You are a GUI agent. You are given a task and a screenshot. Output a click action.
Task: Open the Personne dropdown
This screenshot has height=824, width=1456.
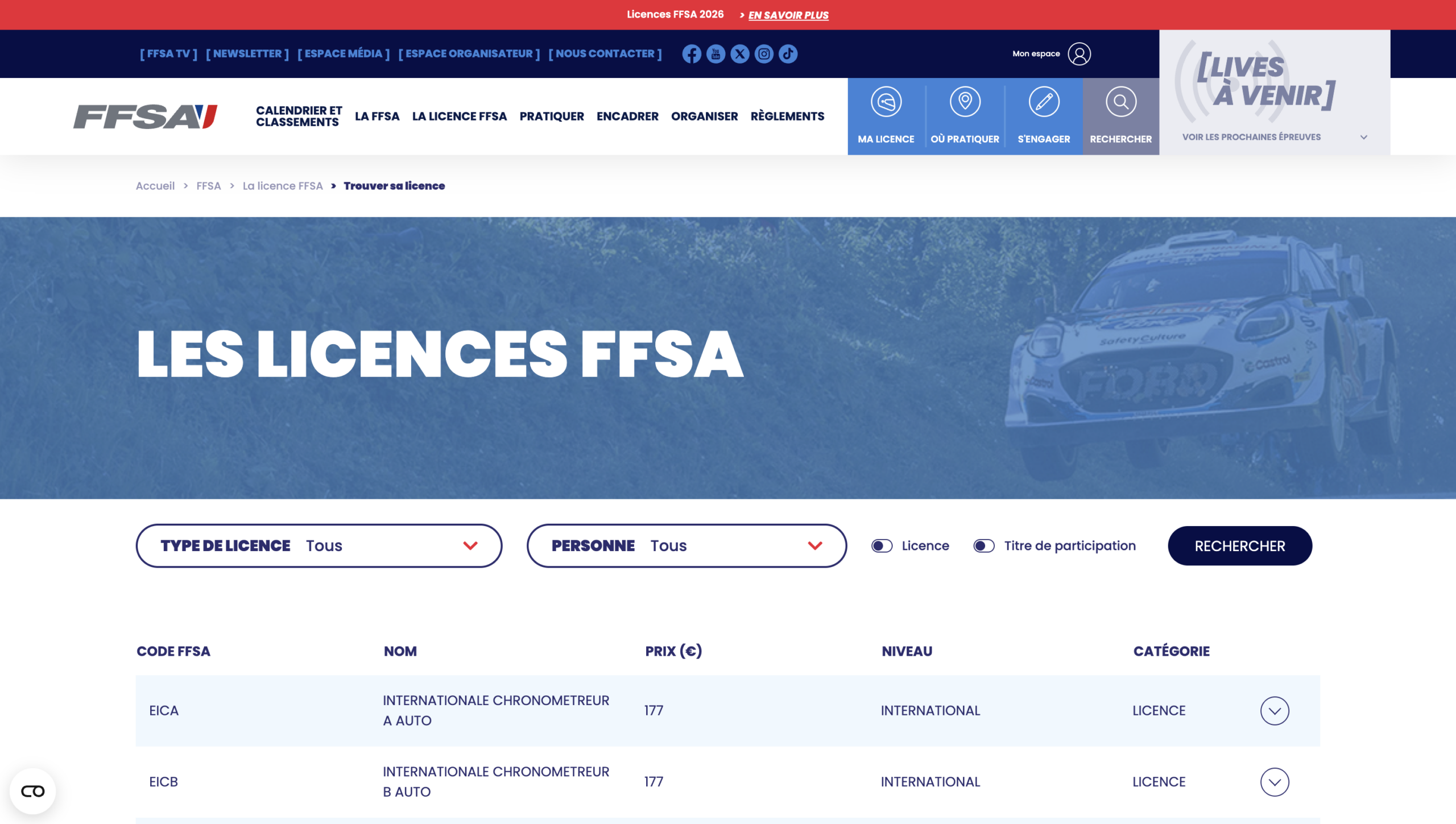686,546
